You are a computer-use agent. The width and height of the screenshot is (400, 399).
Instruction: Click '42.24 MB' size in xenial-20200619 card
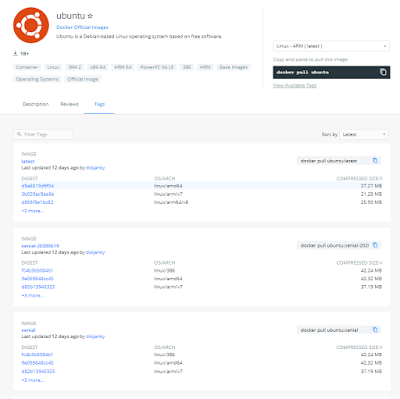pyautogui.click(x=371, y=270)
